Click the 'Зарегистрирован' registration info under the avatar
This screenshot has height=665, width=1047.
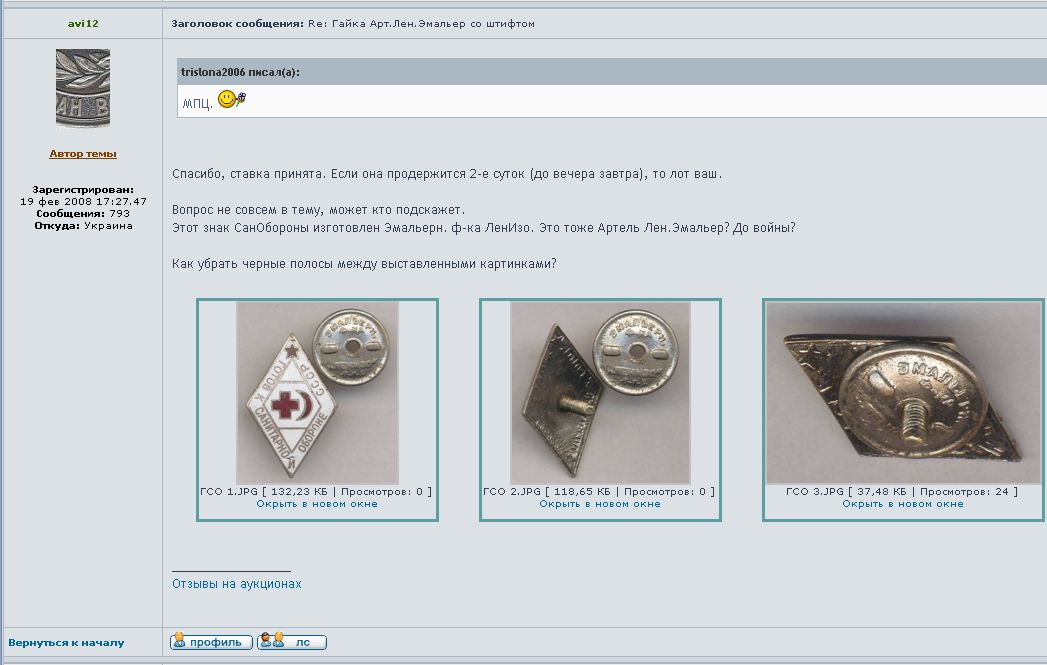click(x=83, y=189)
